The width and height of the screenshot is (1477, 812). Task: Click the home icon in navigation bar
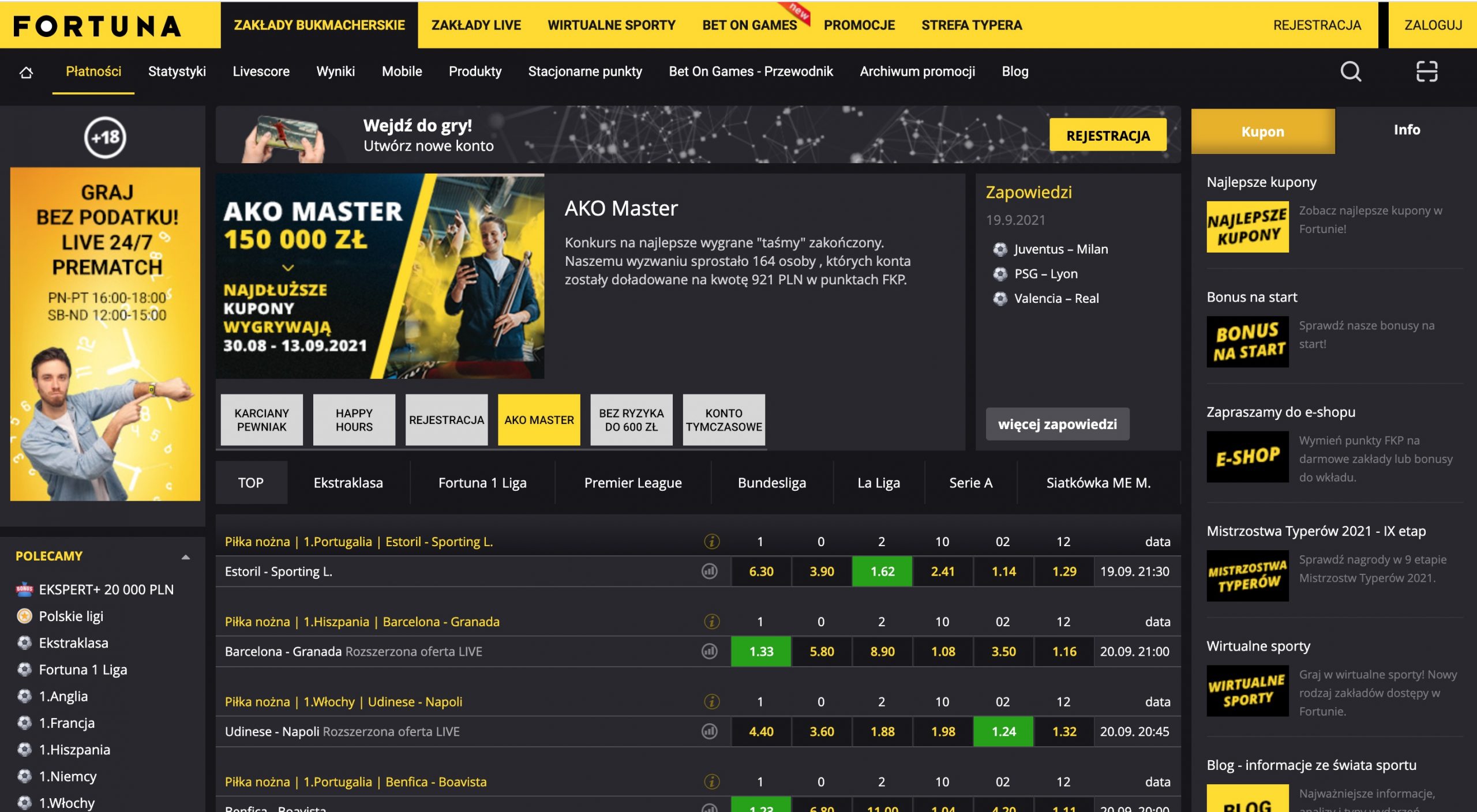point(26,72)
